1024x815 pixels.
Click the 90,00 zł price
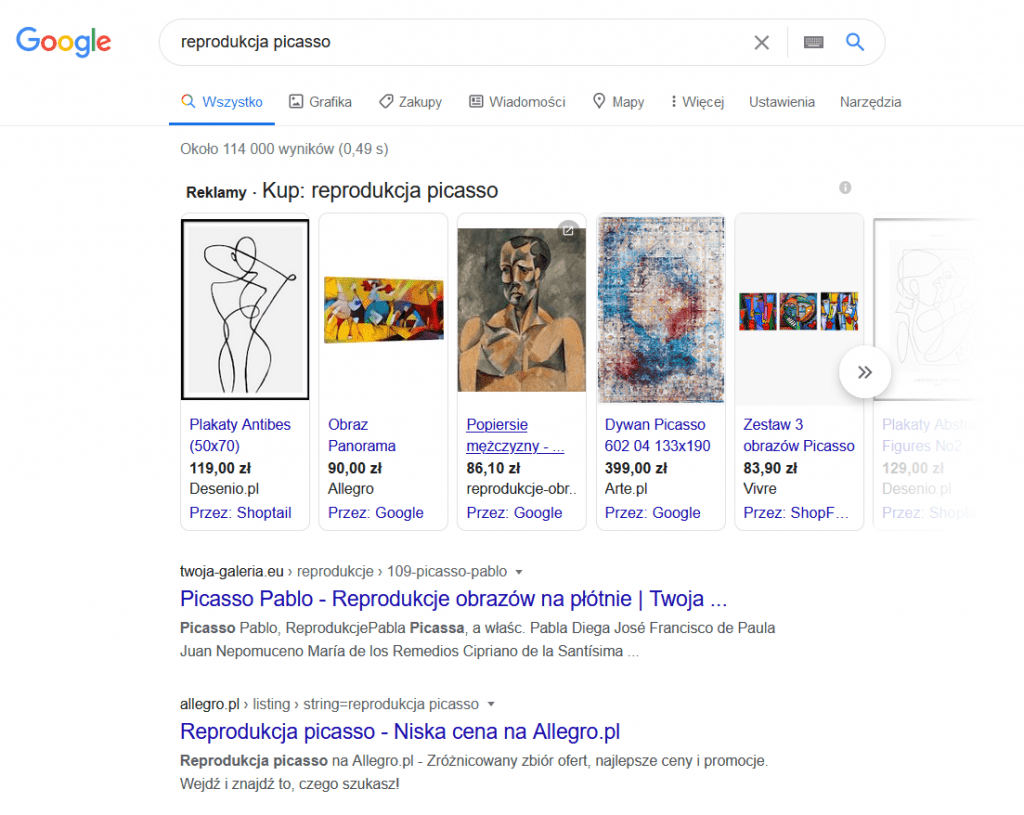tap(355, 468)
